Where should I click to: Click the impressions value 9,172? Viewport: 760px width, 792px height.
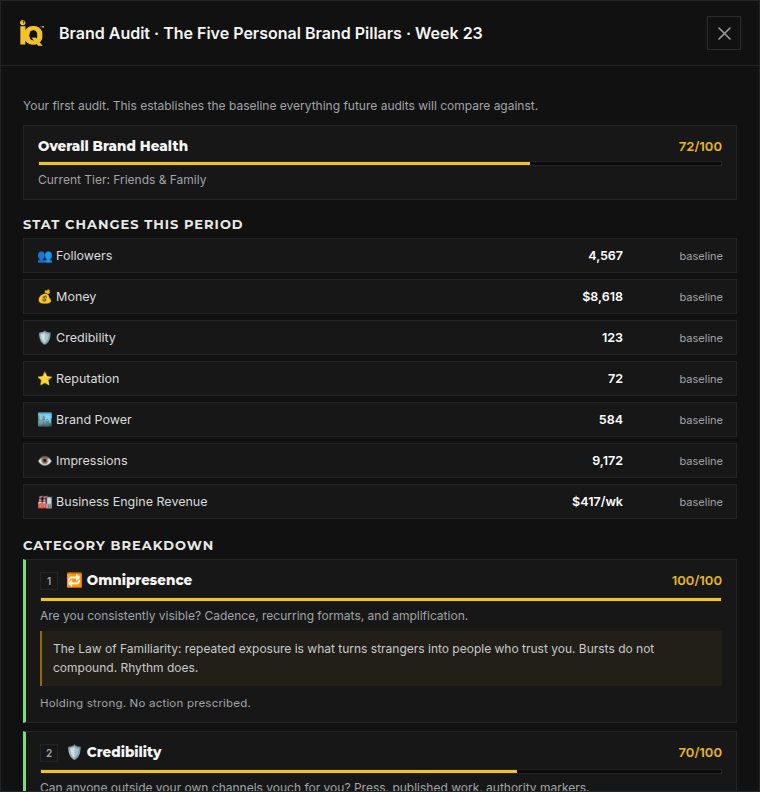607,461
